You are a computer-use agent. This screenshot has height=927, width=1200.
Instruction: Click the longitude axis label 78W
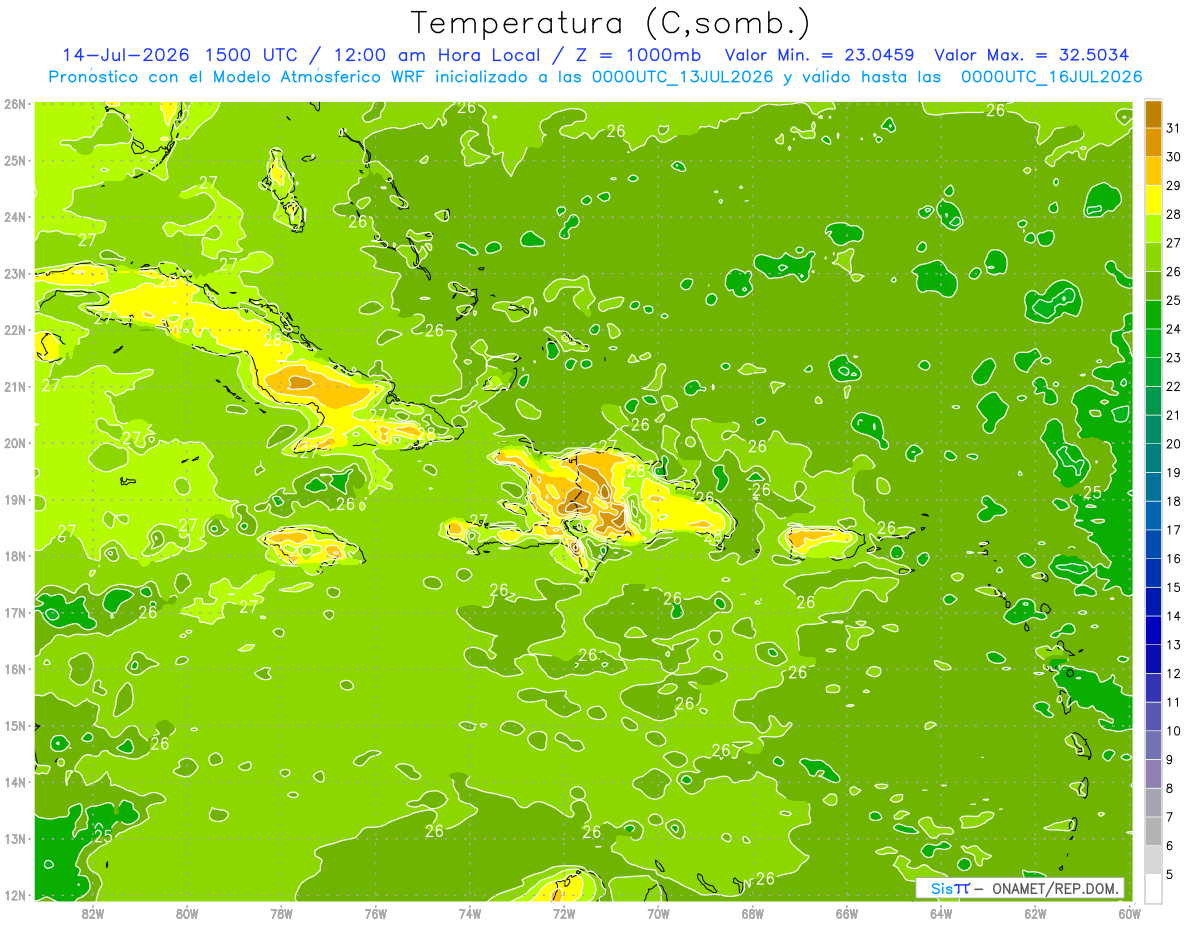pyautogui.click(x=281, y=913)
